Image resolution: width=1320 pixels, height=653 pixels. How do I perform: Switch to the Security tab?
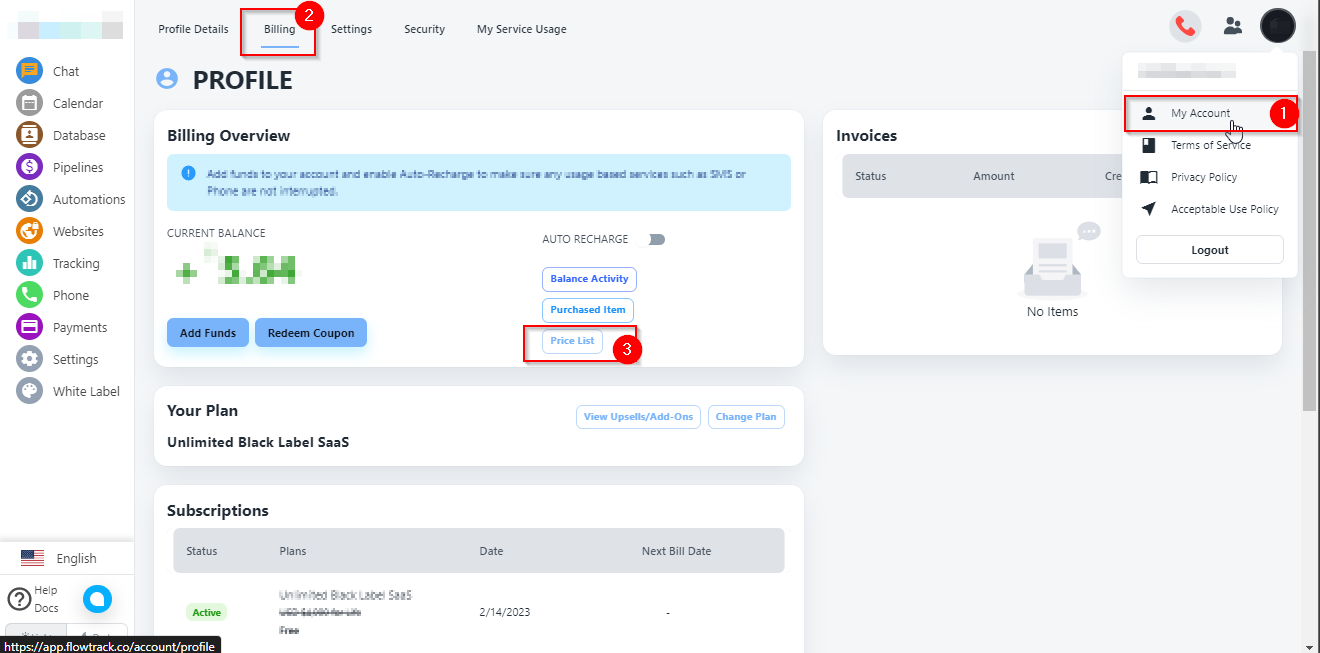424,29
